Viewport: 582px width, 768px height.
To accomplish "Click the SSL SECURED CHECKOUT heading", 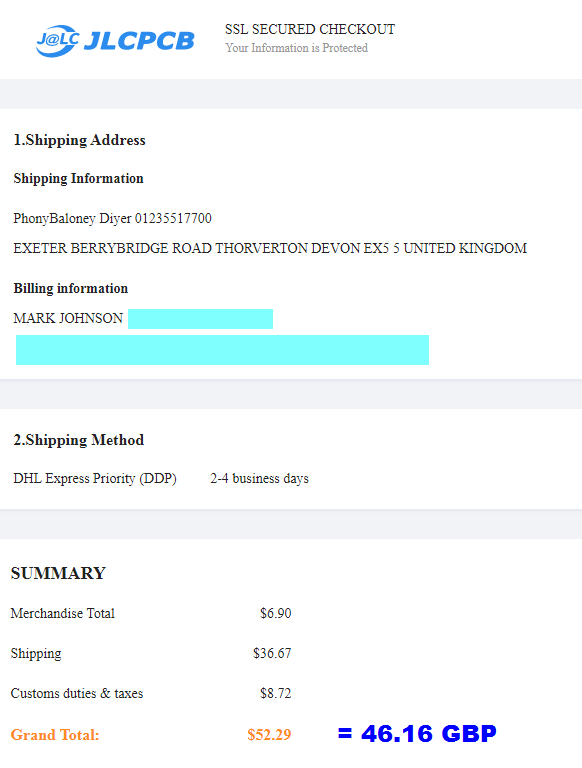I will click(x=310, y=29).
